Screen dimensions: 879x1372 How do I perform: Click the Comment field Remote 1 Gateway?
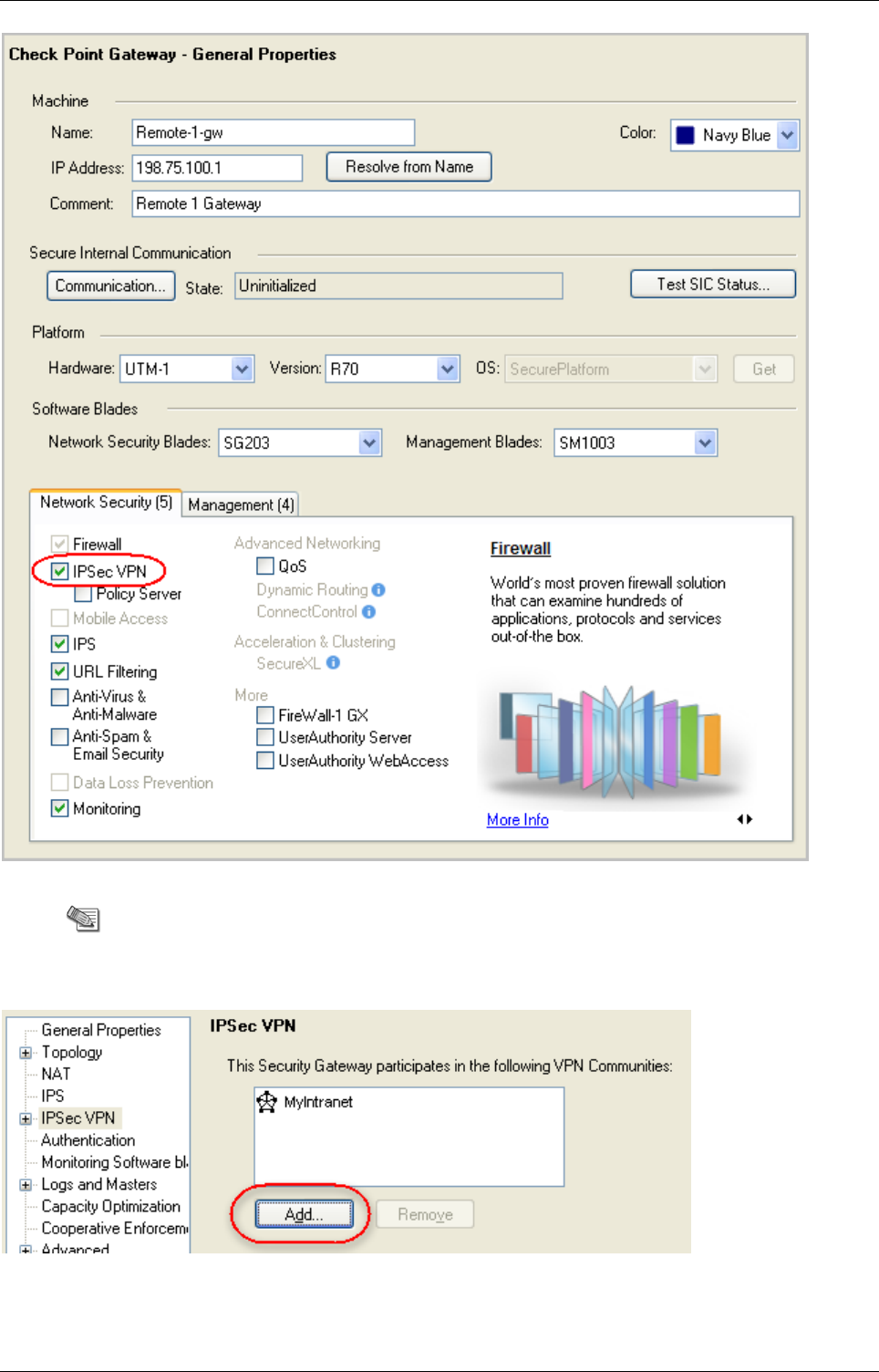[466, 203]
